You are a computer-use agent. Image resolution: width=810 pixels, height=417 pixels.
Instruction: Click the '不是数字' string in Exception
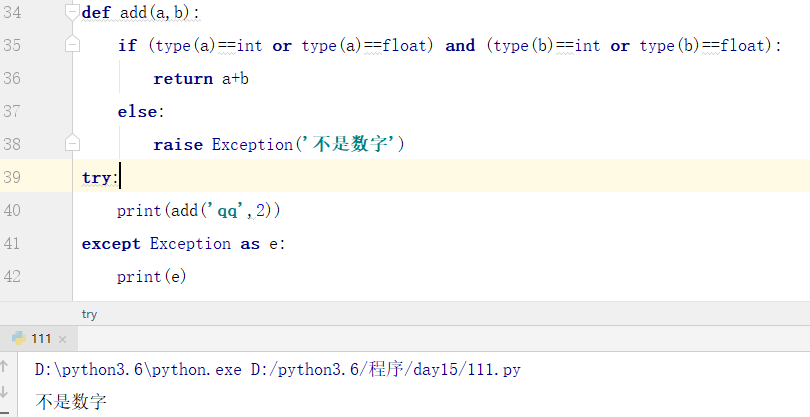(350, 144)
